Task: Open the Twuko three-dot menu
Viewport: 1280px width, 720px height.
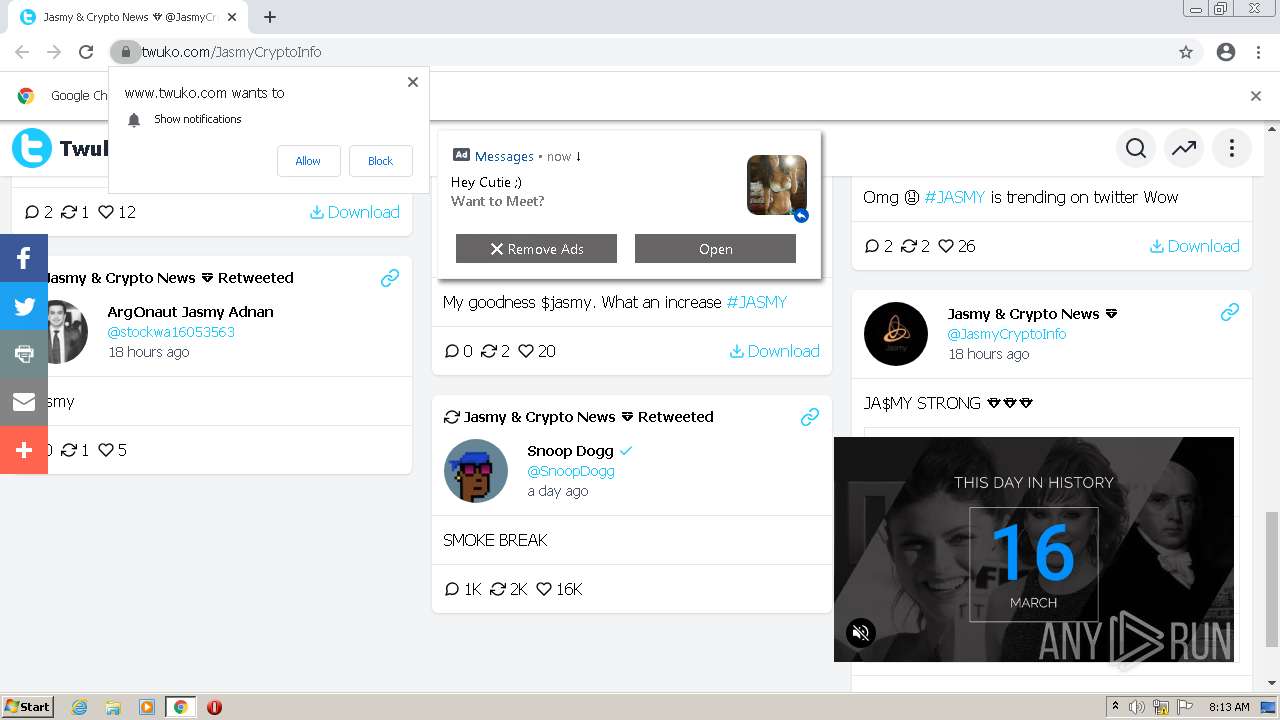Action: click(1232, 149)
